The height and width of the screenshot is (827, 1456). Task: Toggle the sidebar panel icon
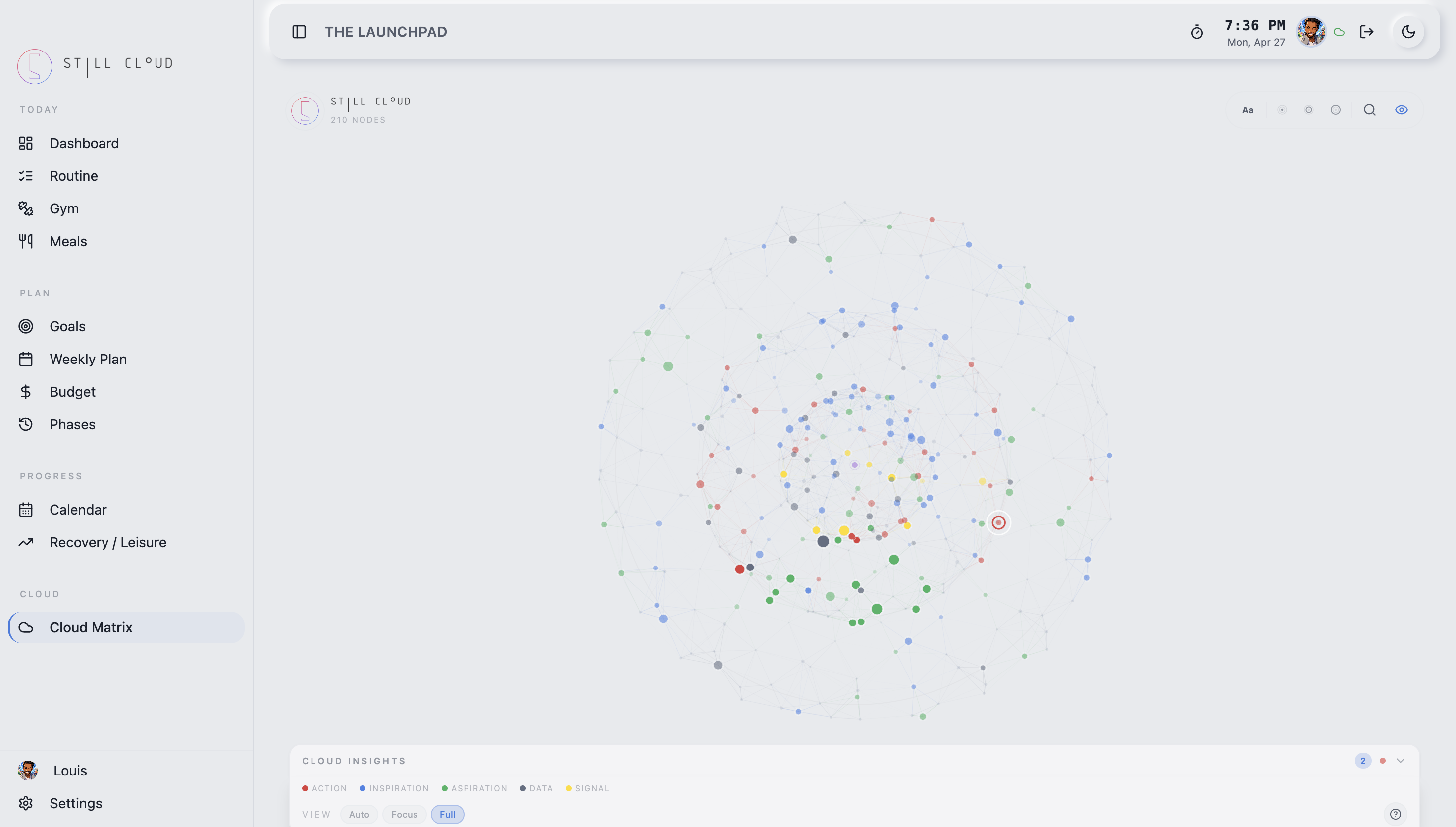[x=299, y=32]
